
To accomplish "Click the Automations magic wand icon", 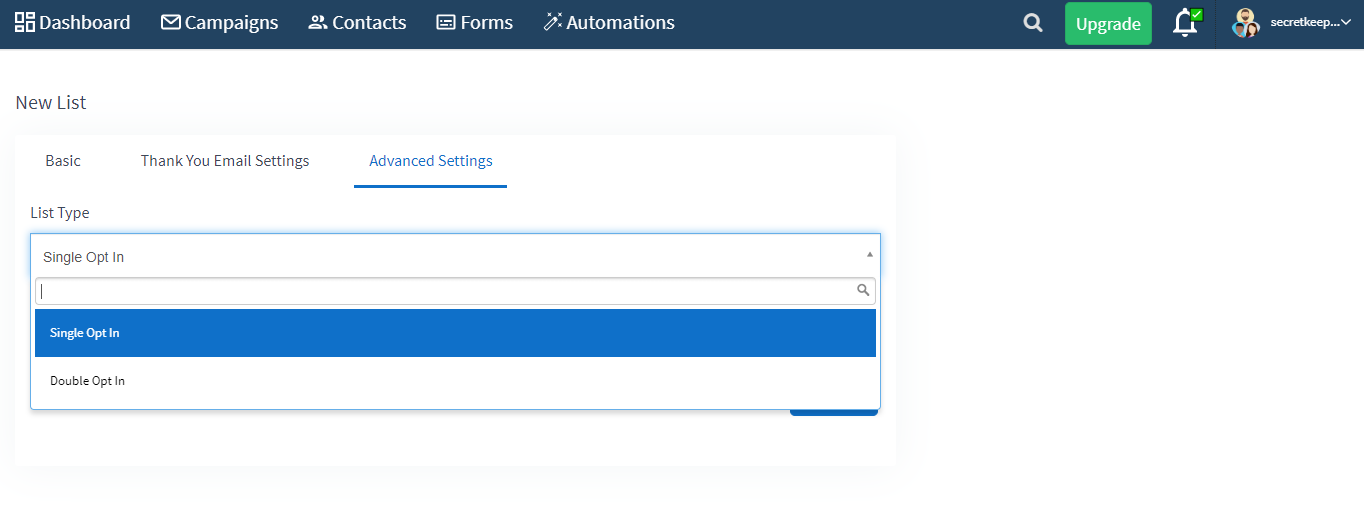I will point(553,22).
